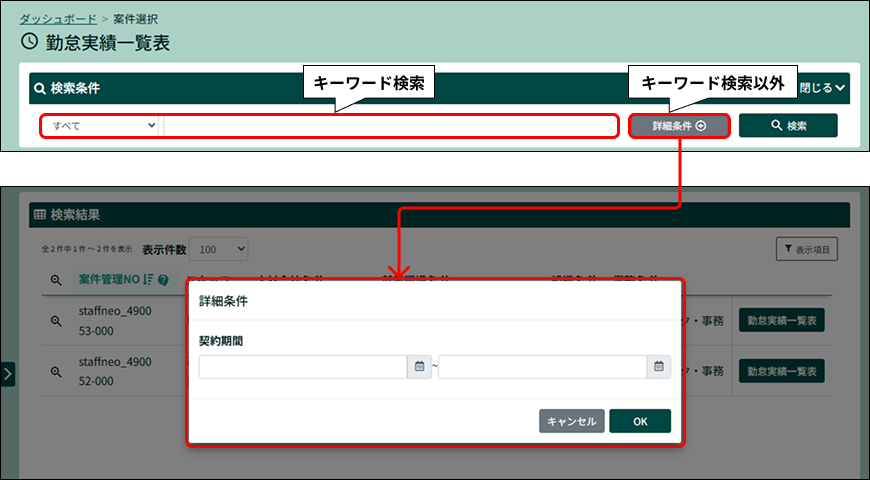This screenshot has width=870, height=480.
Task: Click clock icon next to 勤怠実績一覧表 title
Action: [29, 41]
